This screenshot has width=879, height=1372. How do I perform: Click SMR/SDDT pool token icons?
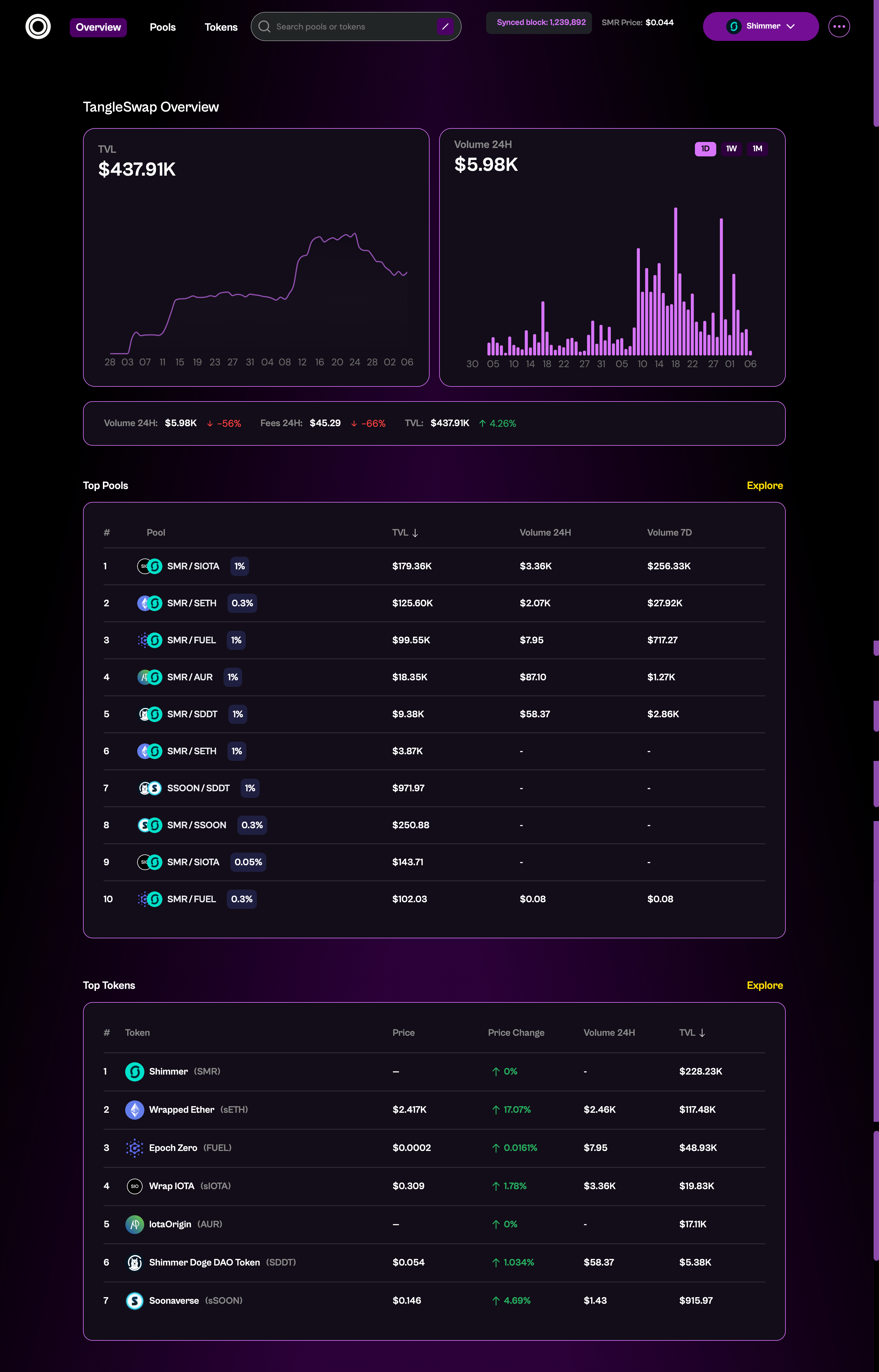150,714
